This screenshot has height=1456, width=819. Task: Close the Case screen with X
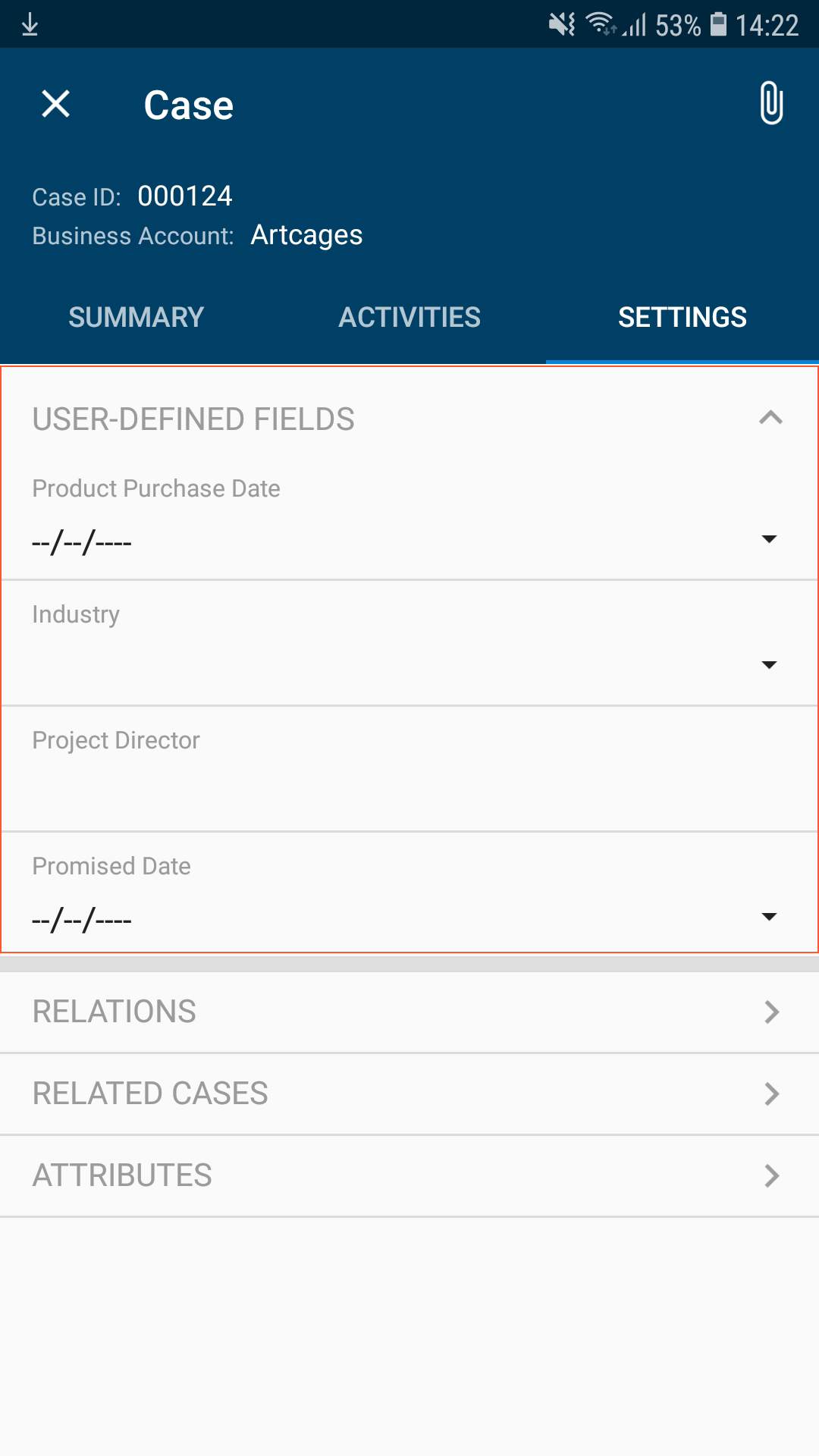click(x=55, y=104)
